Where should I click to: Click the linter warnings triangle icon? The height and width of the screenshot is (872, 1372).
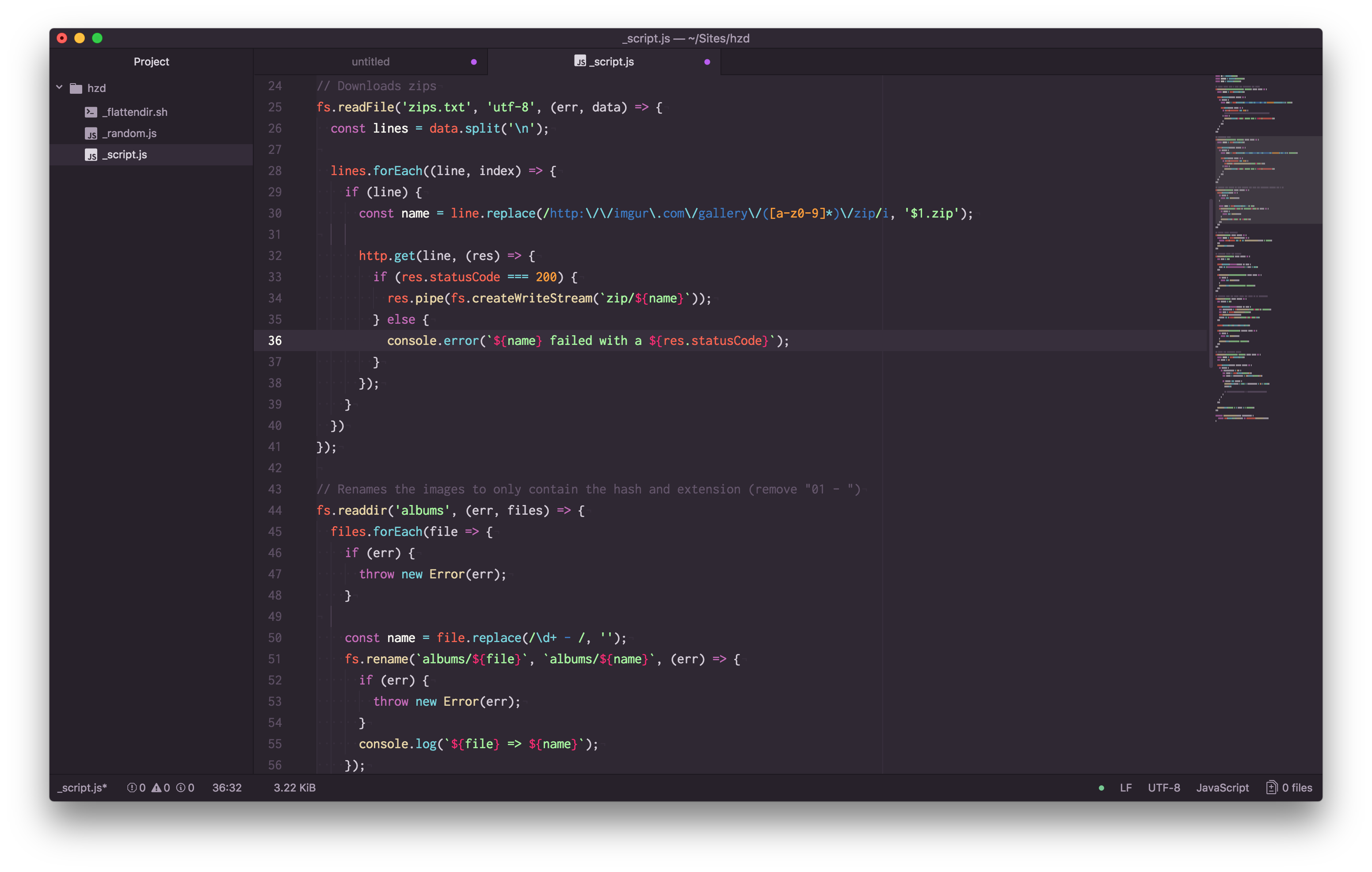156,787
